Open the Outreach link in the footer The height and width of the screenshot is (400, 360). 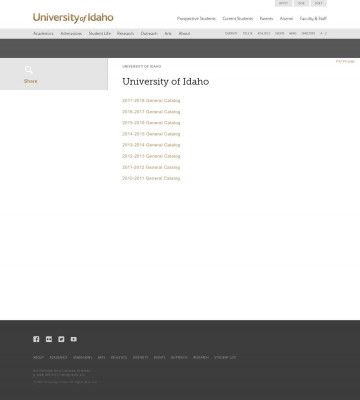(179, 357)
